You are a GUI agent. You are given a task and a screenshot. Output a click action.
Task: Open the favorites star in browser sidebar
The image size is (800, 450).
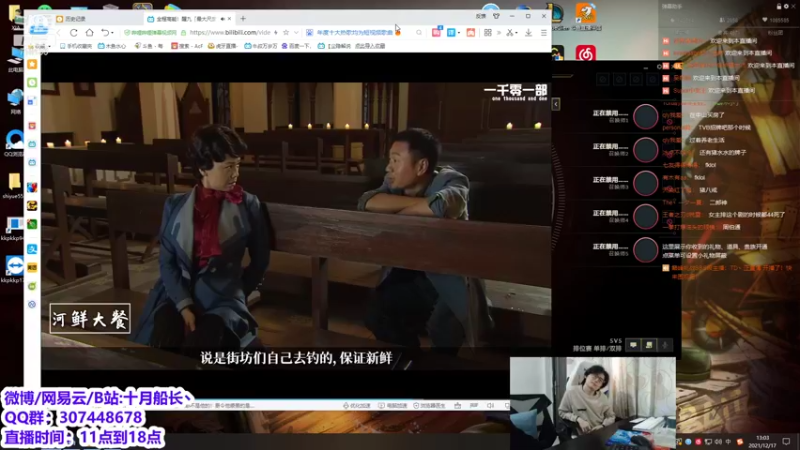tap(32, 64)
